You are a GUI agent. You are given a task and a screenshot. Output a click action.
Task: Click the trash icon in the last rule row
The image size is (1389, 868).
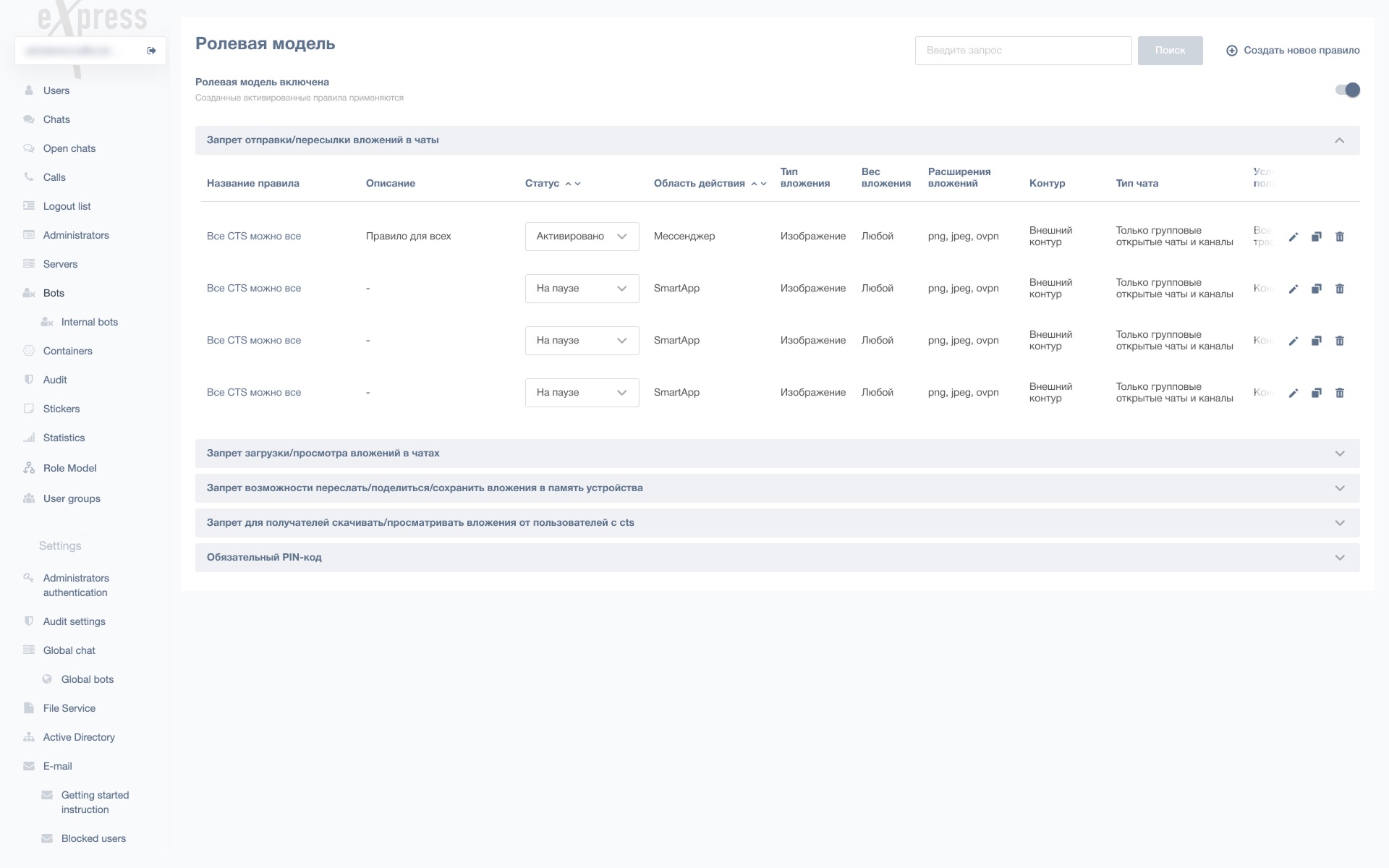[1340, 393]
